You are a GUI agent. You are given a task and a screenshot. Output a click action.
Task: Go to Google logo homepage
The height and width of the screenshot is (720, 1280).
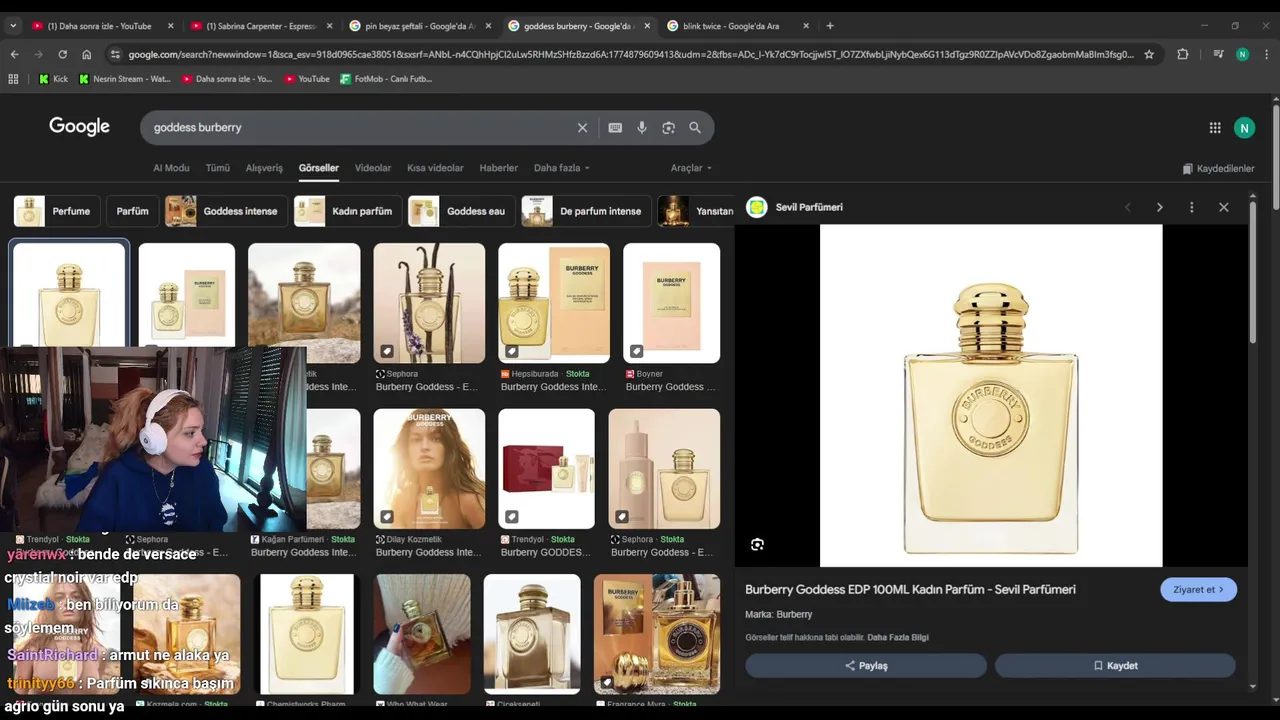point(79,127)
